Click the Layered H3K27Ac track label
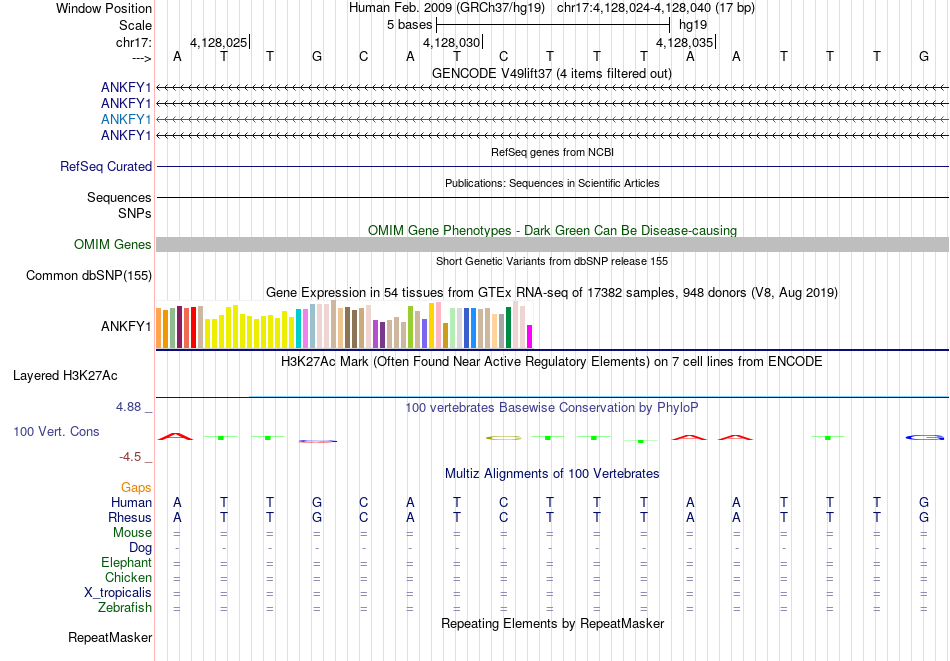 tap(65, 376)
